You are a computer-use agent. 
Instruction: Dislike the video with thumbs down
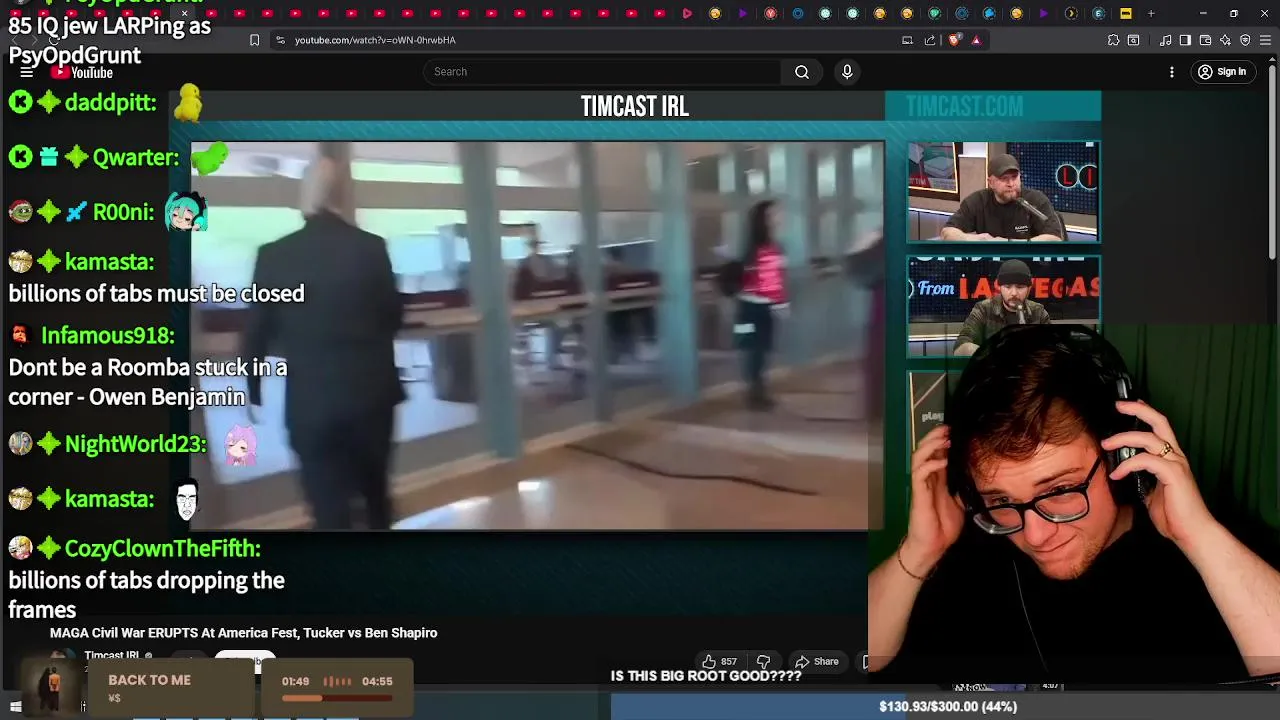(x=763, y=661)
